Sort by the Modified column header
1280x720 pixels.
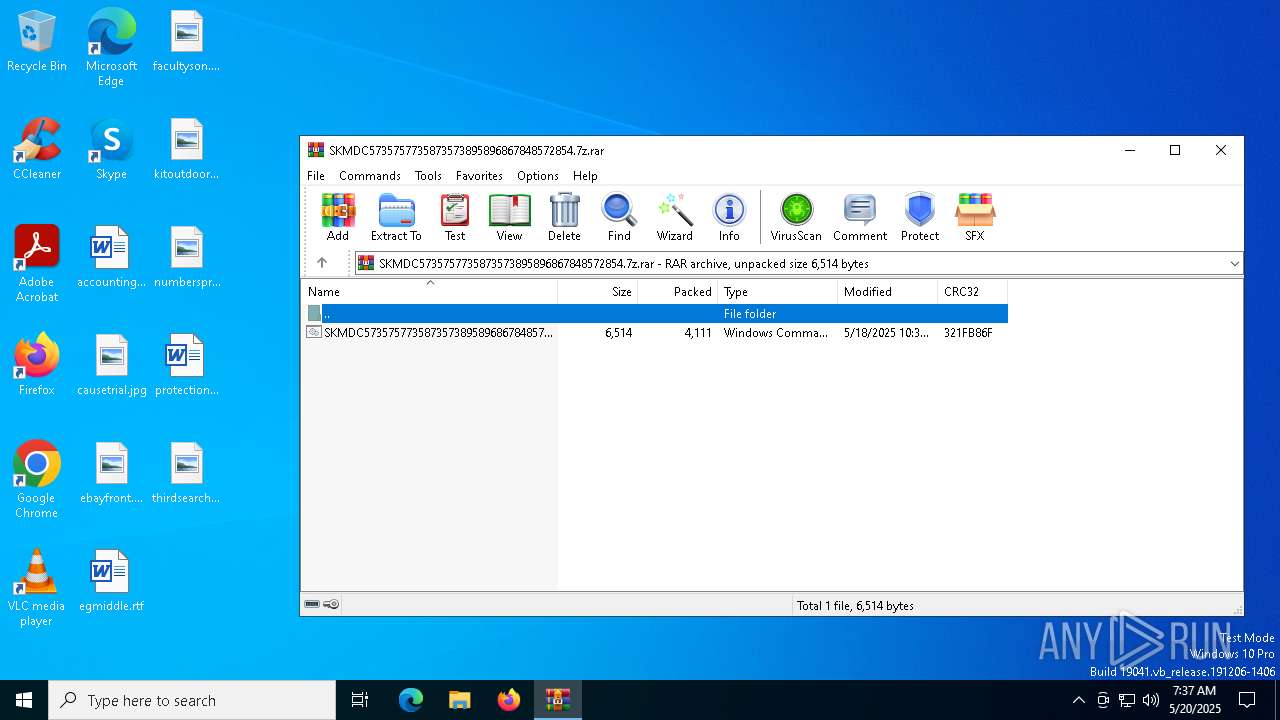click(888, 292)
